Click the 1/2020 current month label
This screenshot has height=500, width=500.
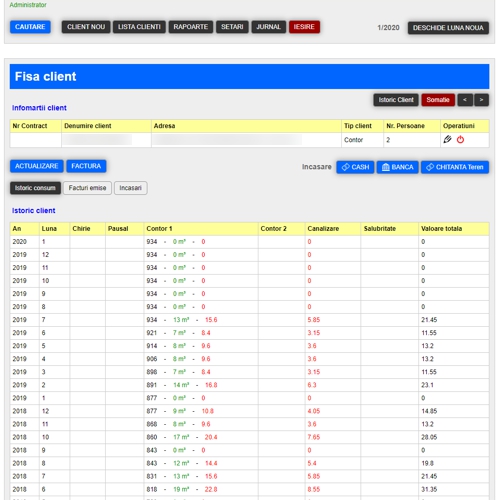[388, 28]
